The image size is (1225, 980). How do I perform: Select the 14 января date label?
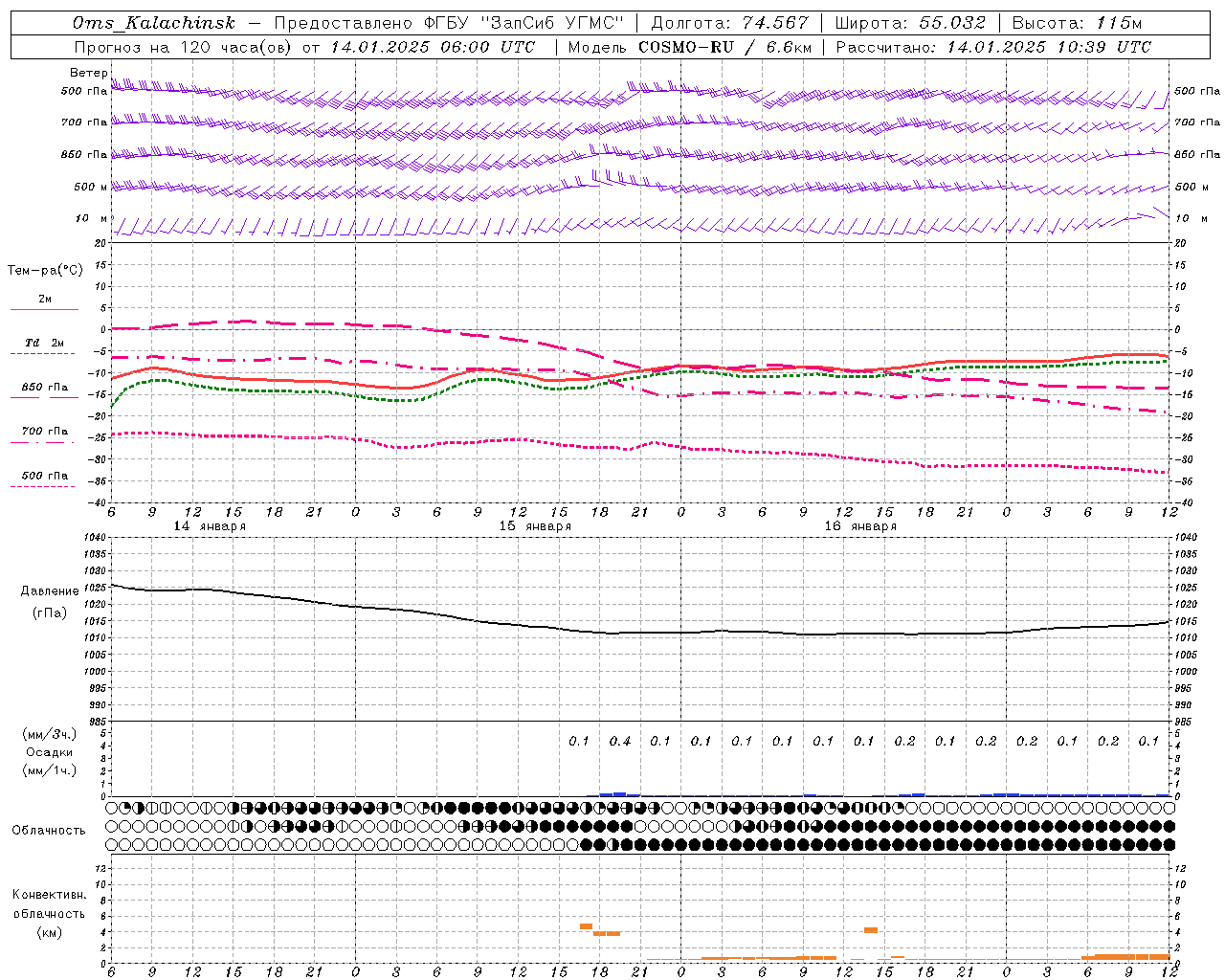(x=210, y=526)
